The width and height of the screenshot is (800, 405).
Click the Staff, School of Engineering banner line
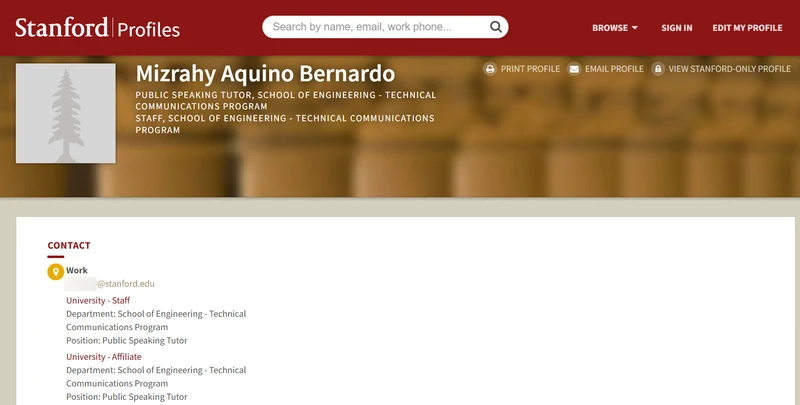[285, 124]
